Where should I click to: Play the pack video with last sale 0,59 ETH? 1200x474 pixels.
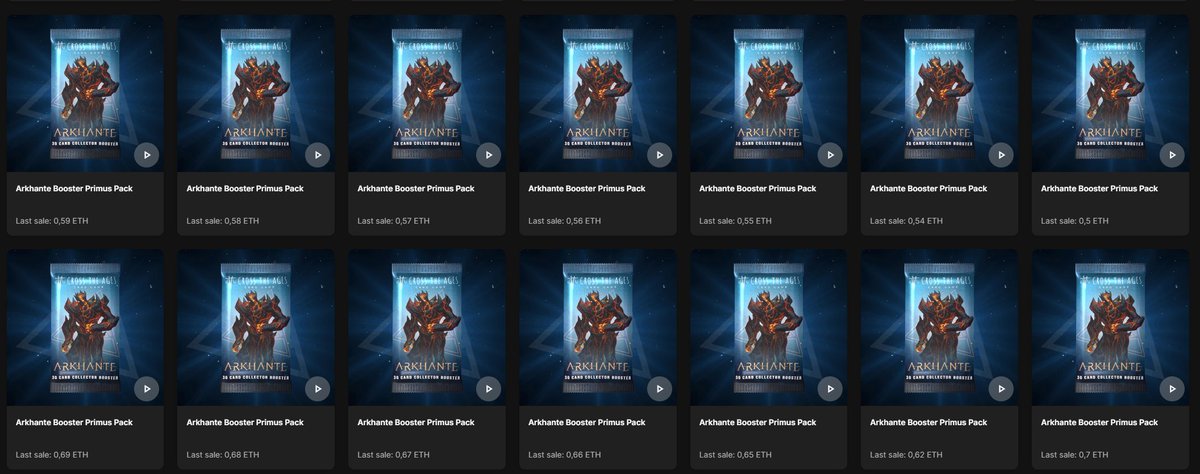[147, 155]
